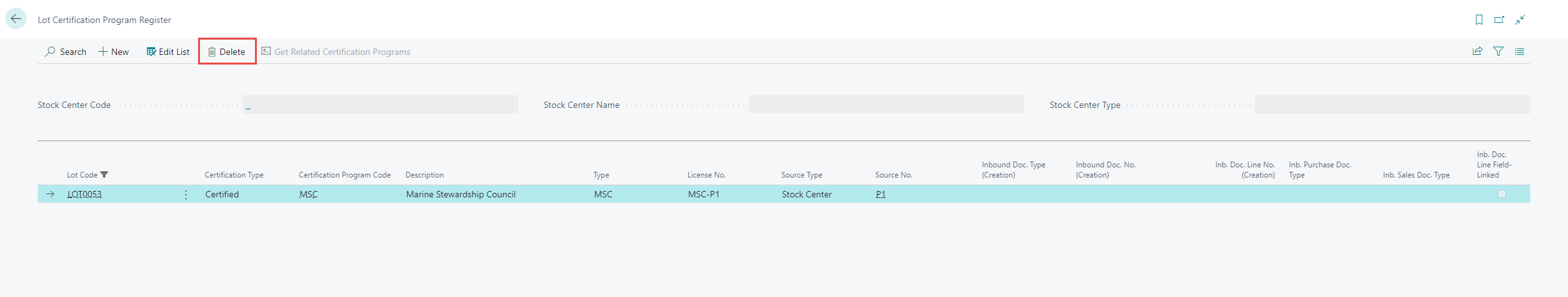This screenshot has width=1568, height=297.
Task: Click Get Related Certification Programs
Action: (336, 52)
